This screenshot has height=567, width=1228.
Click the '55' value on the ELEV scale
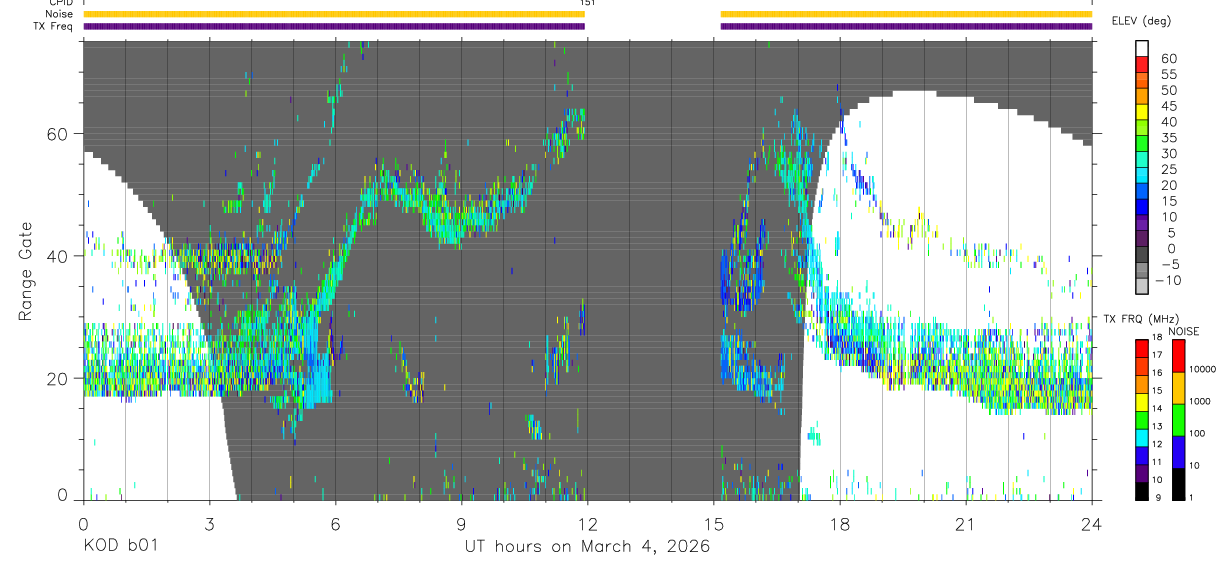tap(1169, 74)
